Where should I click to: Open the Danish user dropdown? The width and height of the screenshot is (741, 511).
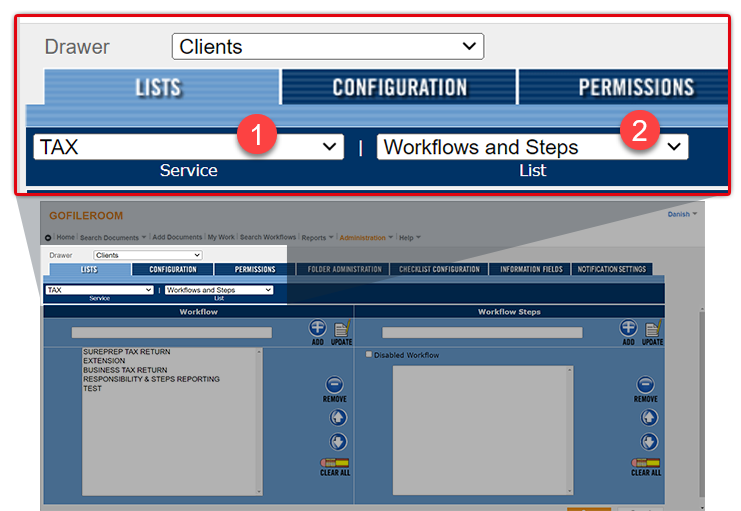click(682, 214)
